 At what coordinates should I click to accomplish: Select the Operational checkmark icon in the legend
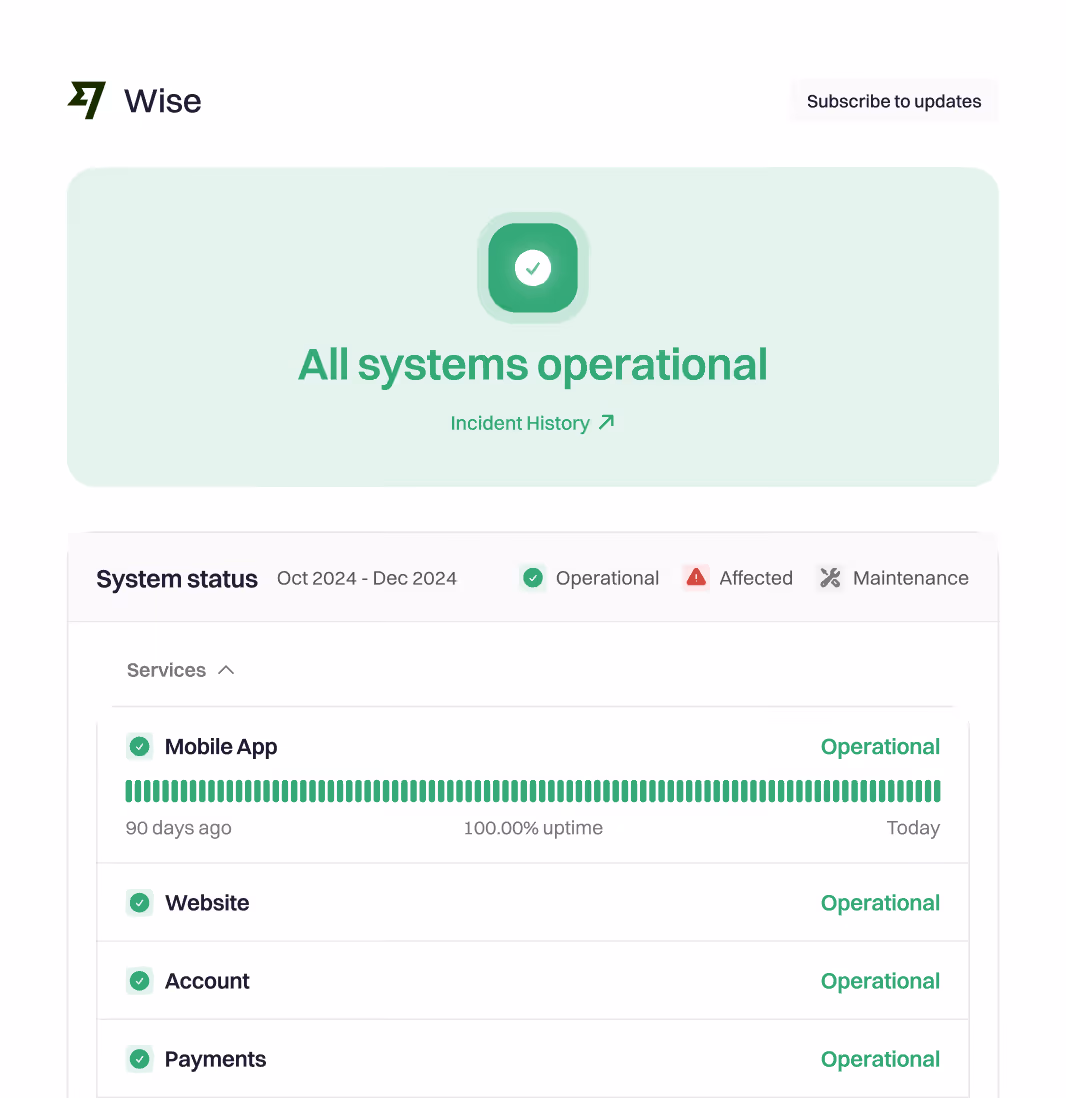tap(532, 578)
